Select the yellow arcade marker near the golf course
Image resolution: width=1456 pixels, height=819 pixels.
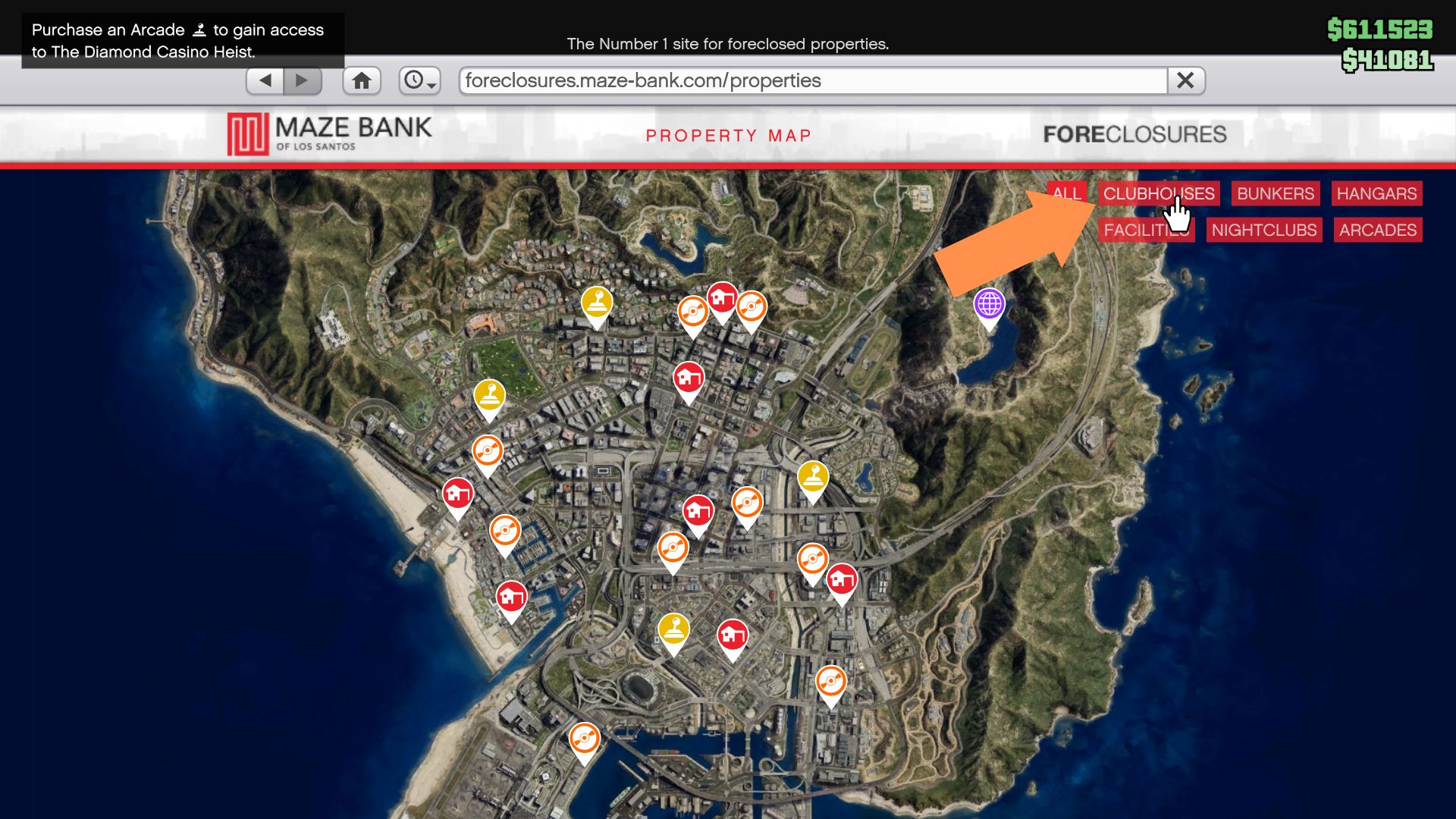(490, 397)
